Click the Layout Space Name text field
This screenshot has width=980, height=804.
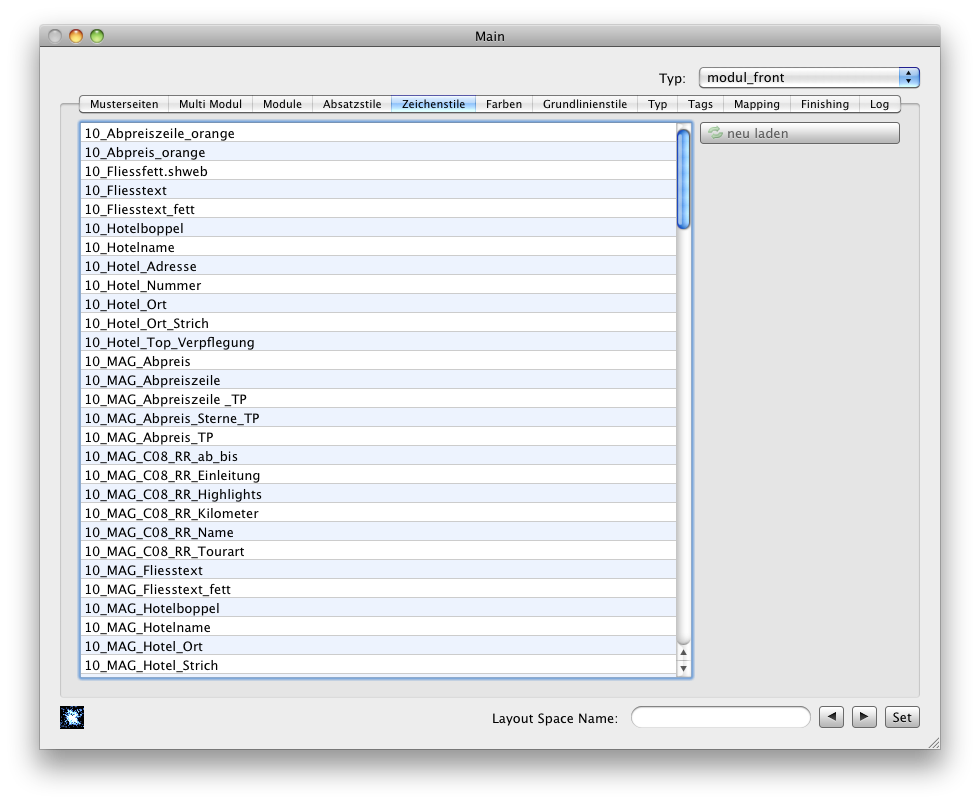[x=720, y=717]
